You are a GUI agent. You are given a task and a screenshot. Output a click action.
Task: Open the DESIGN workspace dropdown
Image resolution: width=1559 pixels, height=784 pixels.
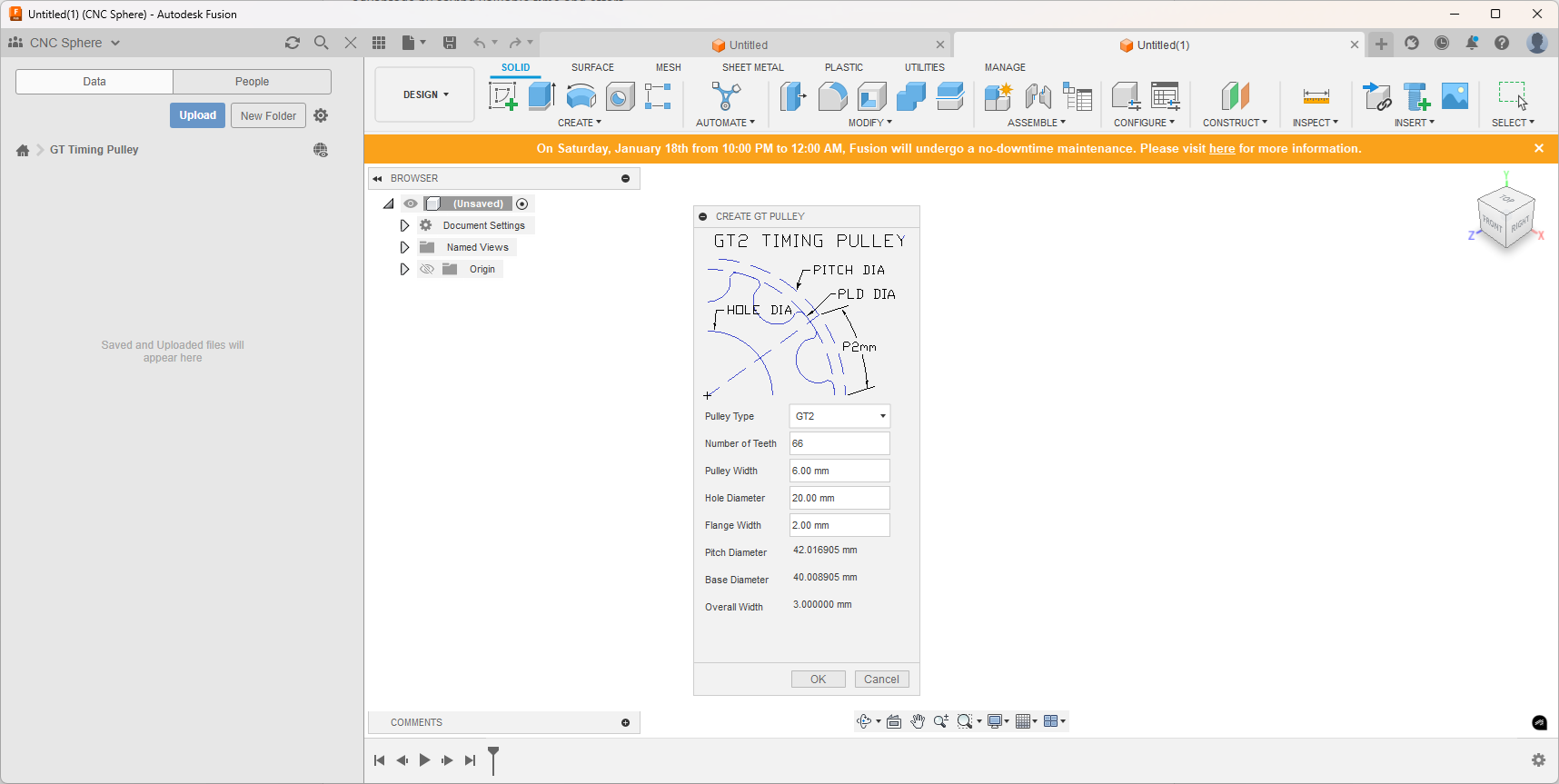point(425,94)
